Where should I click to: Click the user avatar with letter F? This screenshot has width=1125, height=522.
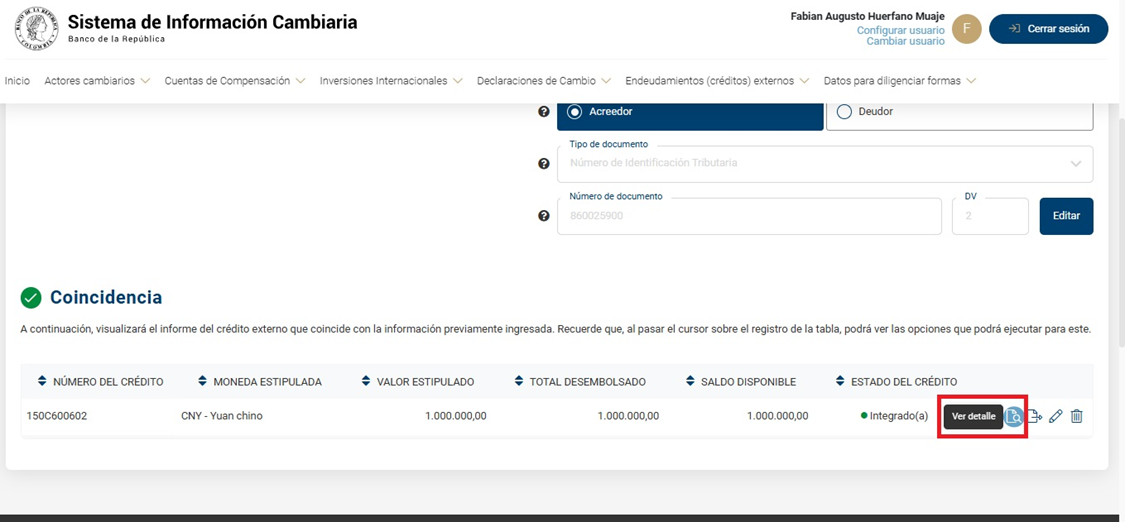[966, 29]
